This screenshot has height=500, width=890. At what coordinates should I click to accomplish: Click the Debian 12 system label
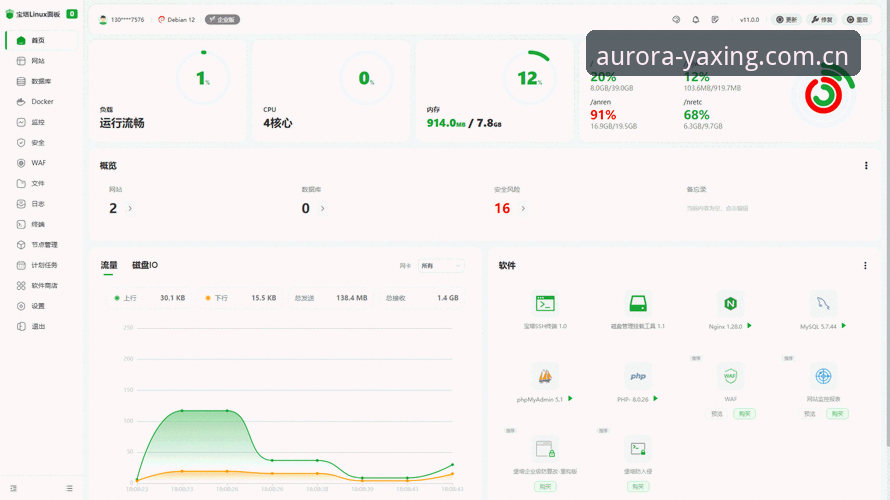click(177, 19)
